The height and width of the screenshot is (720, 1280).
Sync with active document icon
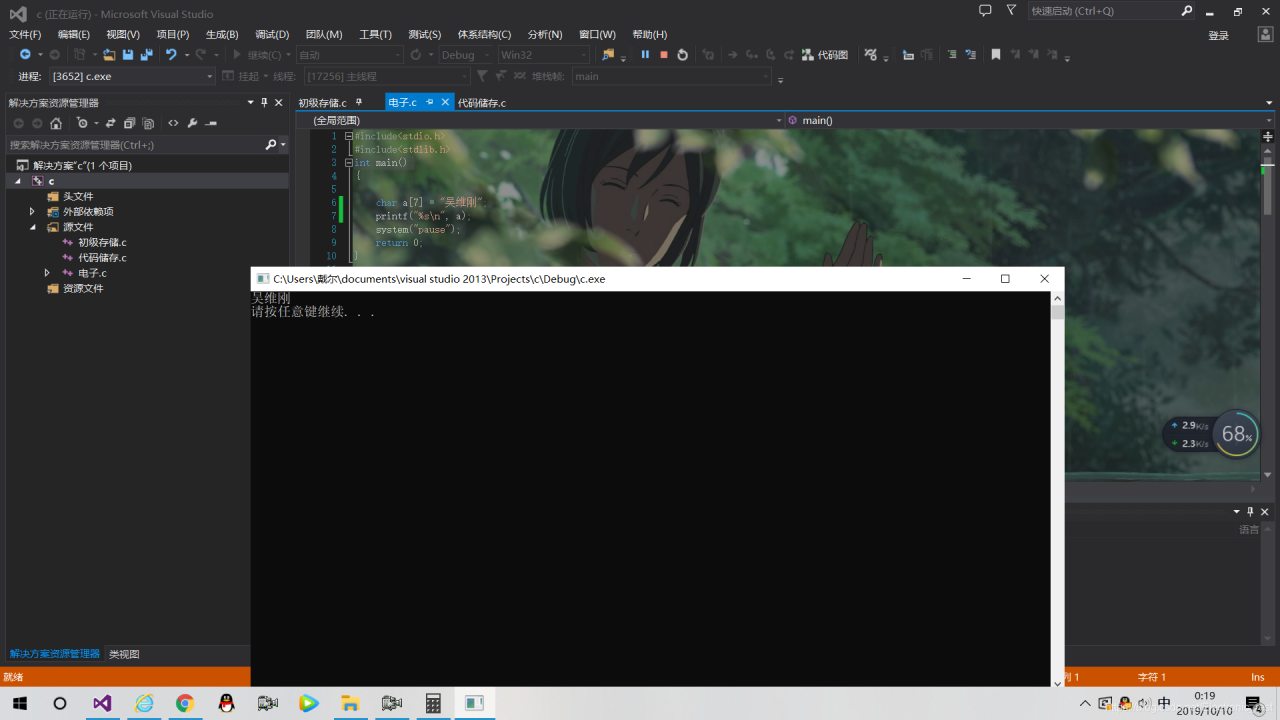[x=111, y=123]
